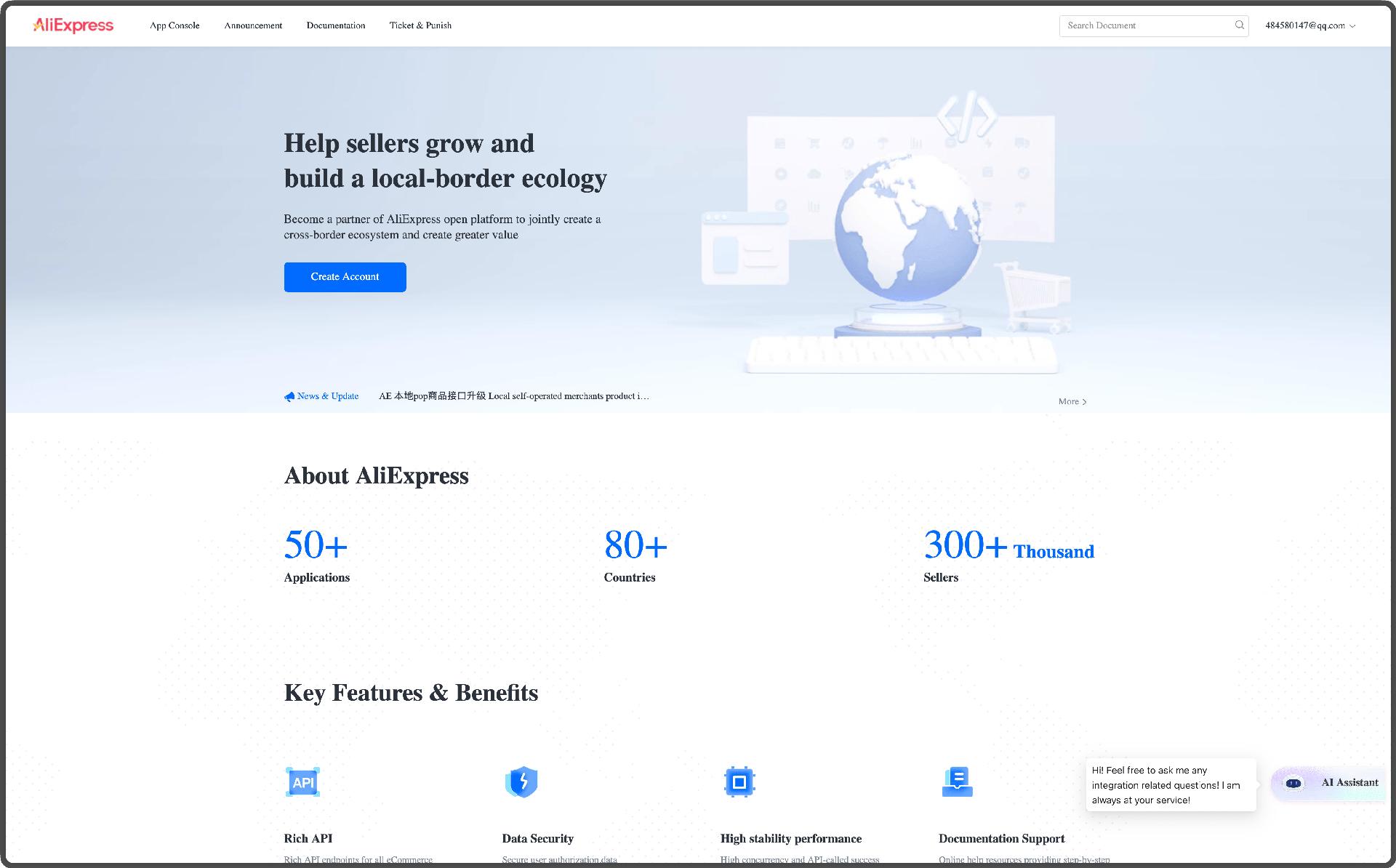This screenshot has height=868, width=1396.
Task: Click More chevron in news bar
Action: tap(1084, 402)
